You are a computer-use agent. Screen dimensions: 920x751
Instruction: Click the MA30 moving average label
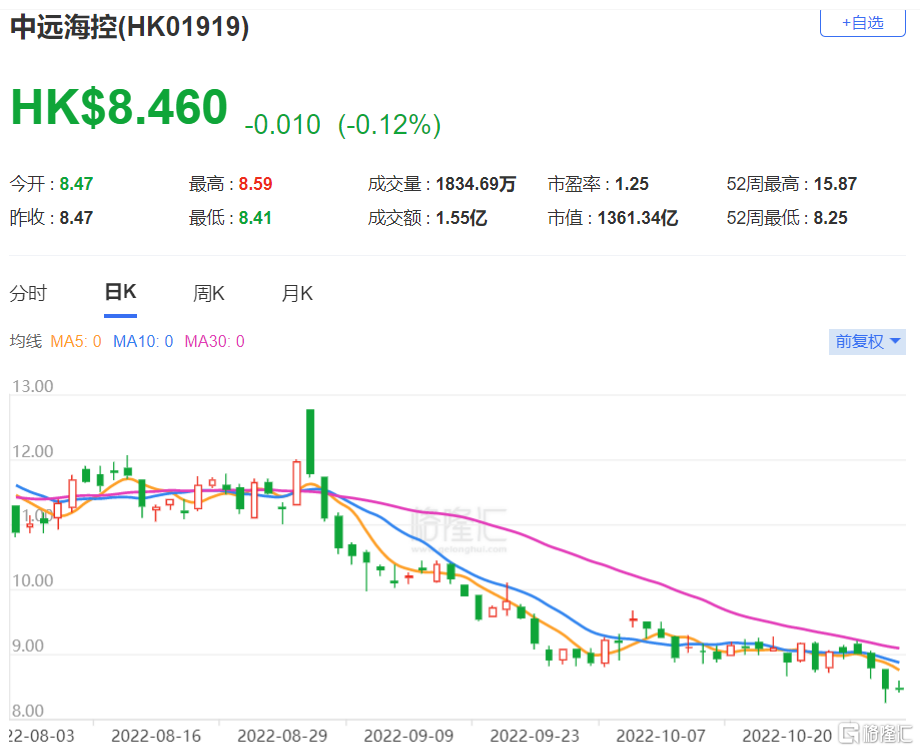(214, 341)
